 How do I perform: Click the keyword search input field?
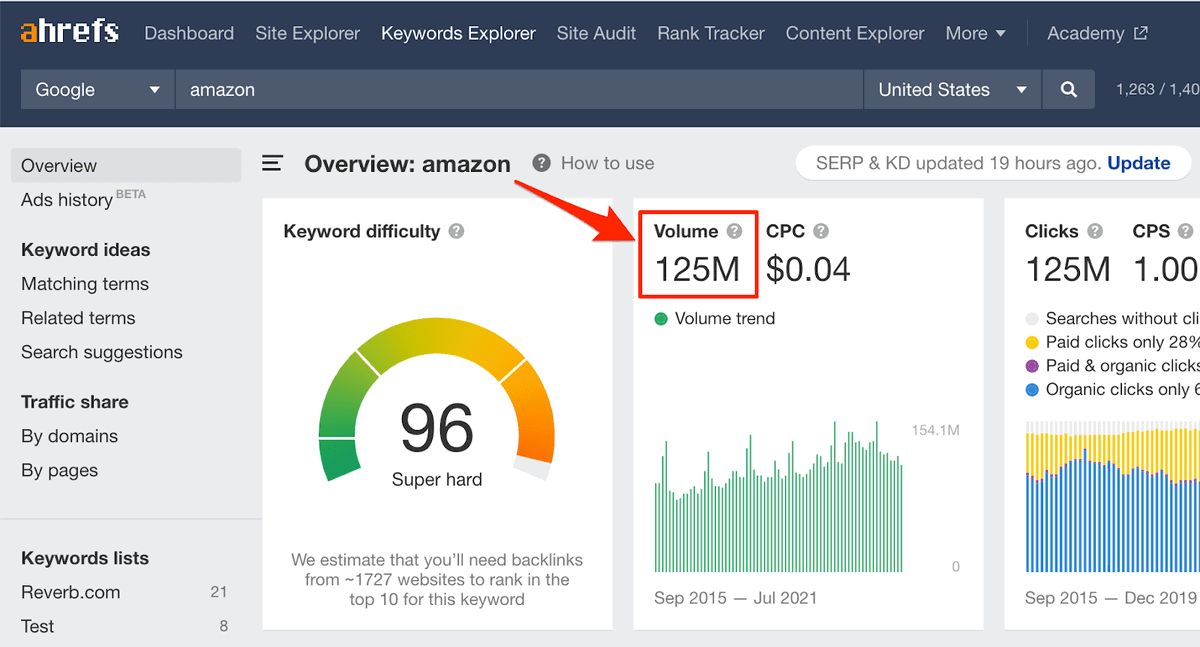[x=519, y=89]
